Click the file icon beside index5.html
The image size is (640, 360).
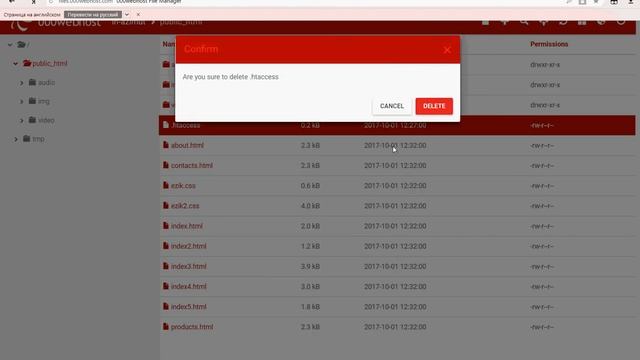(x=166, y=306)
